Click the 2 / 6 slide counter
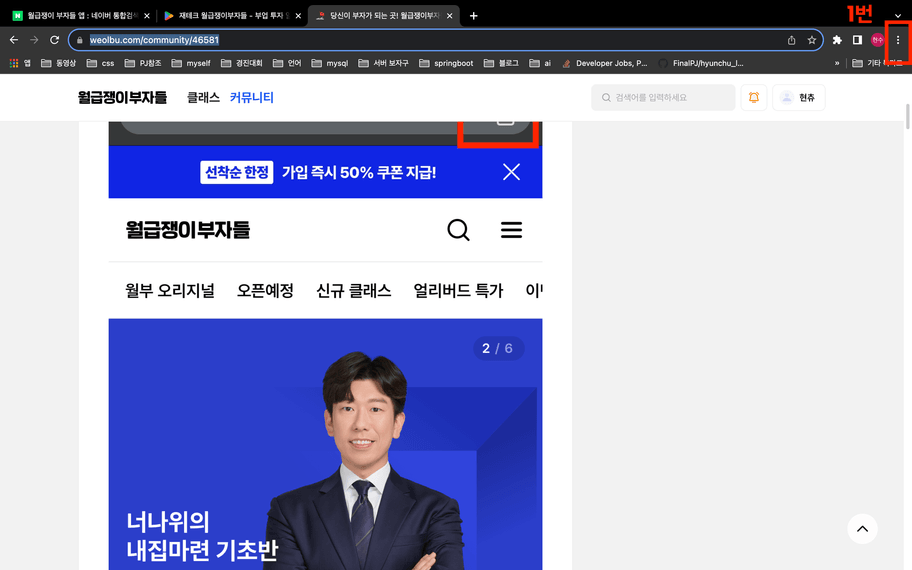 click(x=498, y=348)
